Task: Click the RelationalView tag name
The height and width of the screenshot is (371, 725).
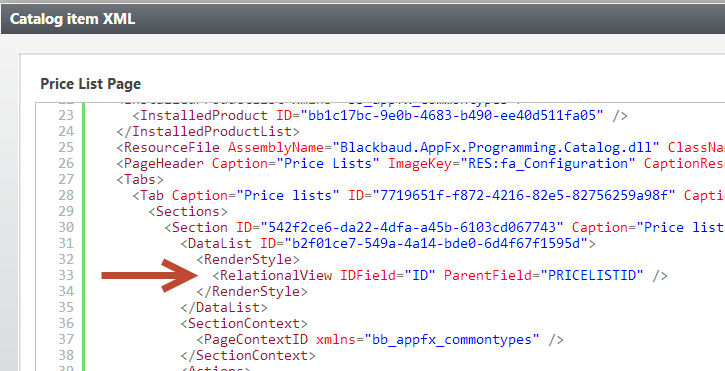Action: coord(276,275)
